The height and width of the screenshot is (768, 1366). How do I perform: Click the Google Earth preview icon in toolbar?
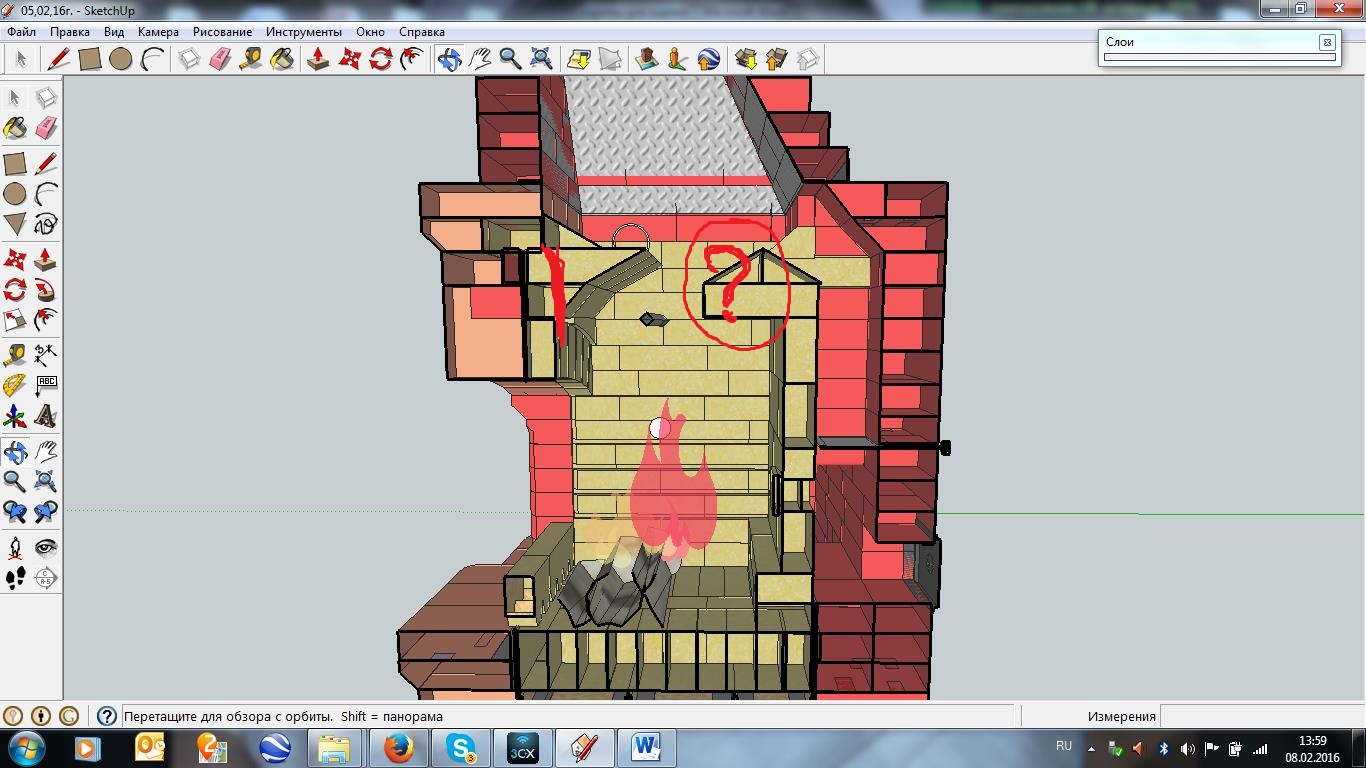click(x=708, y=59)
